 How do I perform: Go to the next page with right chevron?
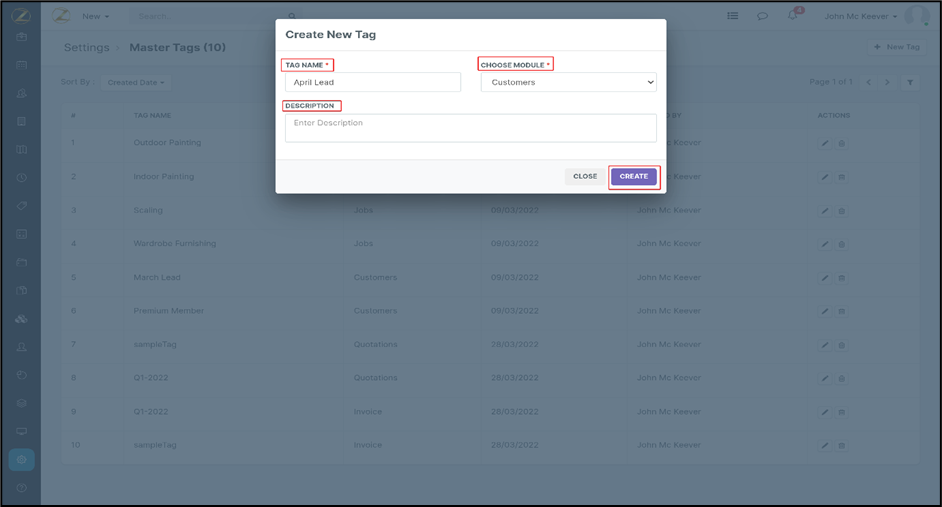point(887,82)
